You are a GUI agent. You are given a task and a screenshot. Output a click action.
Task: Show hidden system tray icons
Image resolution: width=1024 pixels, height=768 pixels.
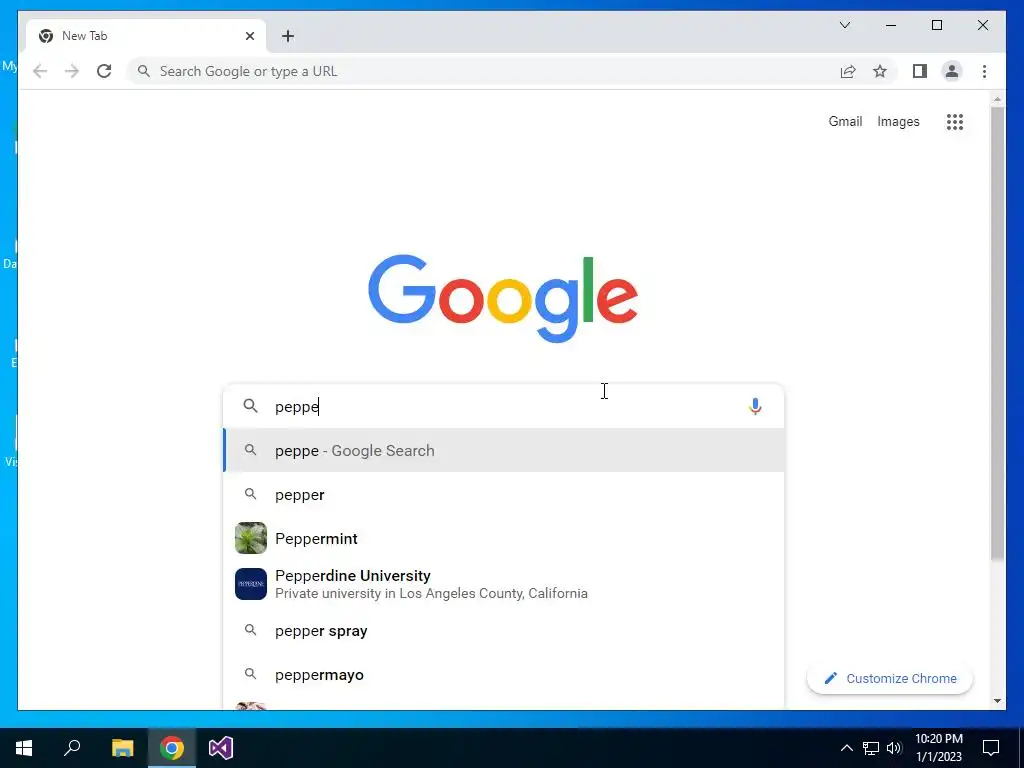846,748
